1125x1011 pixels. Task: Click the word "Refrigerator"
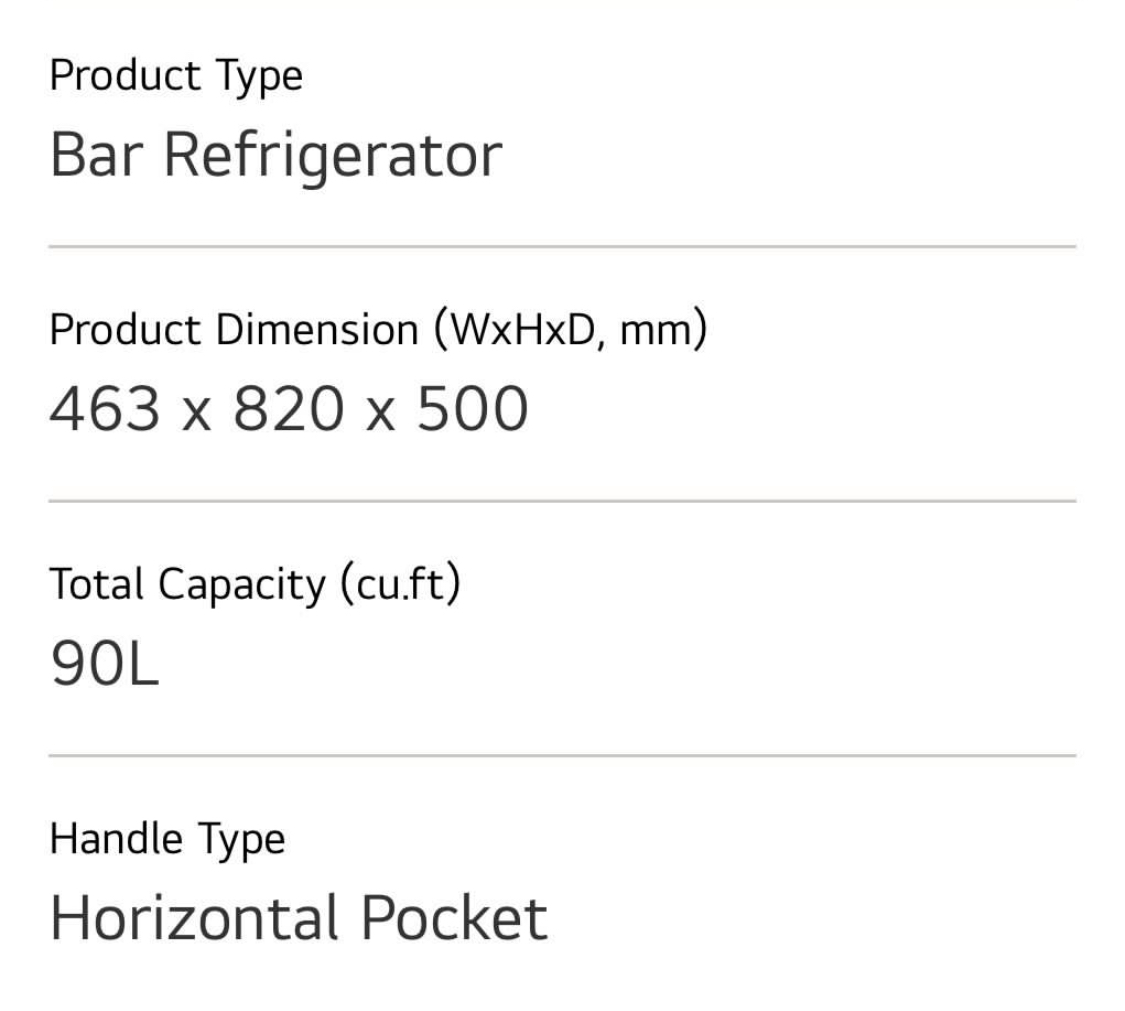332,156
